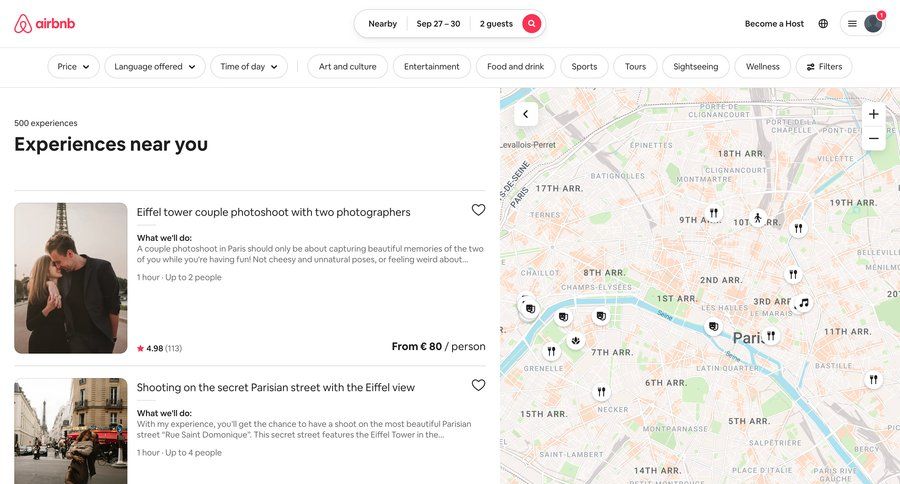Heart the secret Parisian street experience

(x=478, y=385)
